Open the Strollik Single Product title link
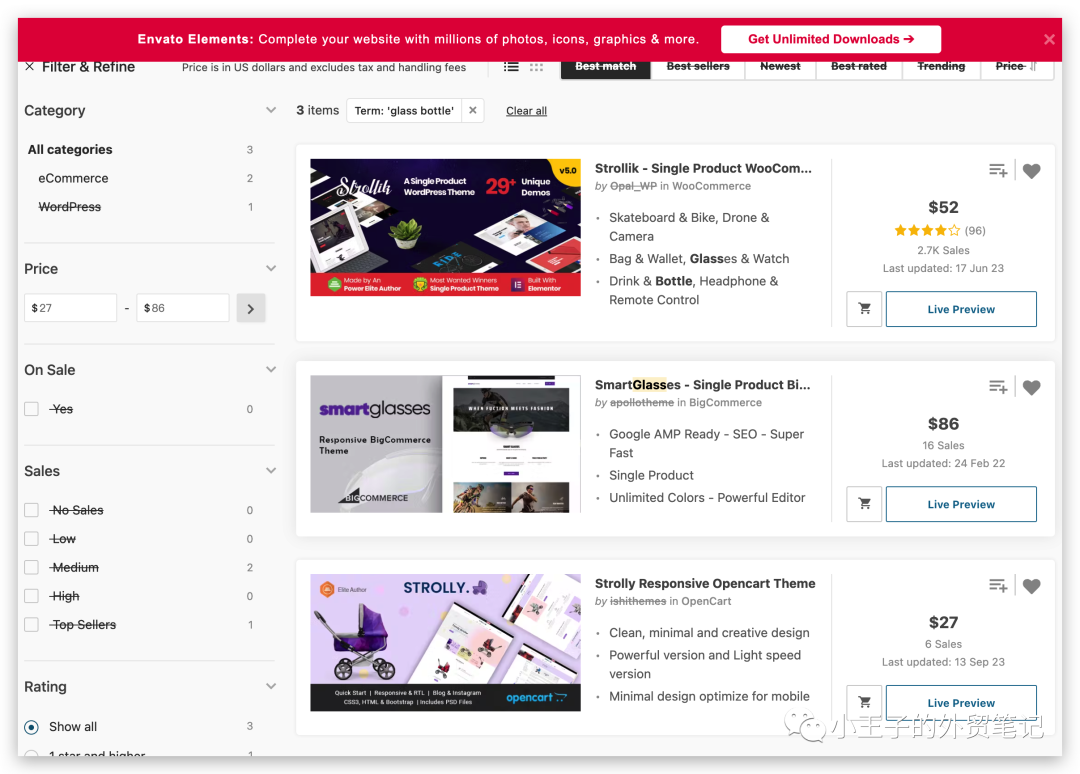 pyautogui.click(x=703, y=168)
